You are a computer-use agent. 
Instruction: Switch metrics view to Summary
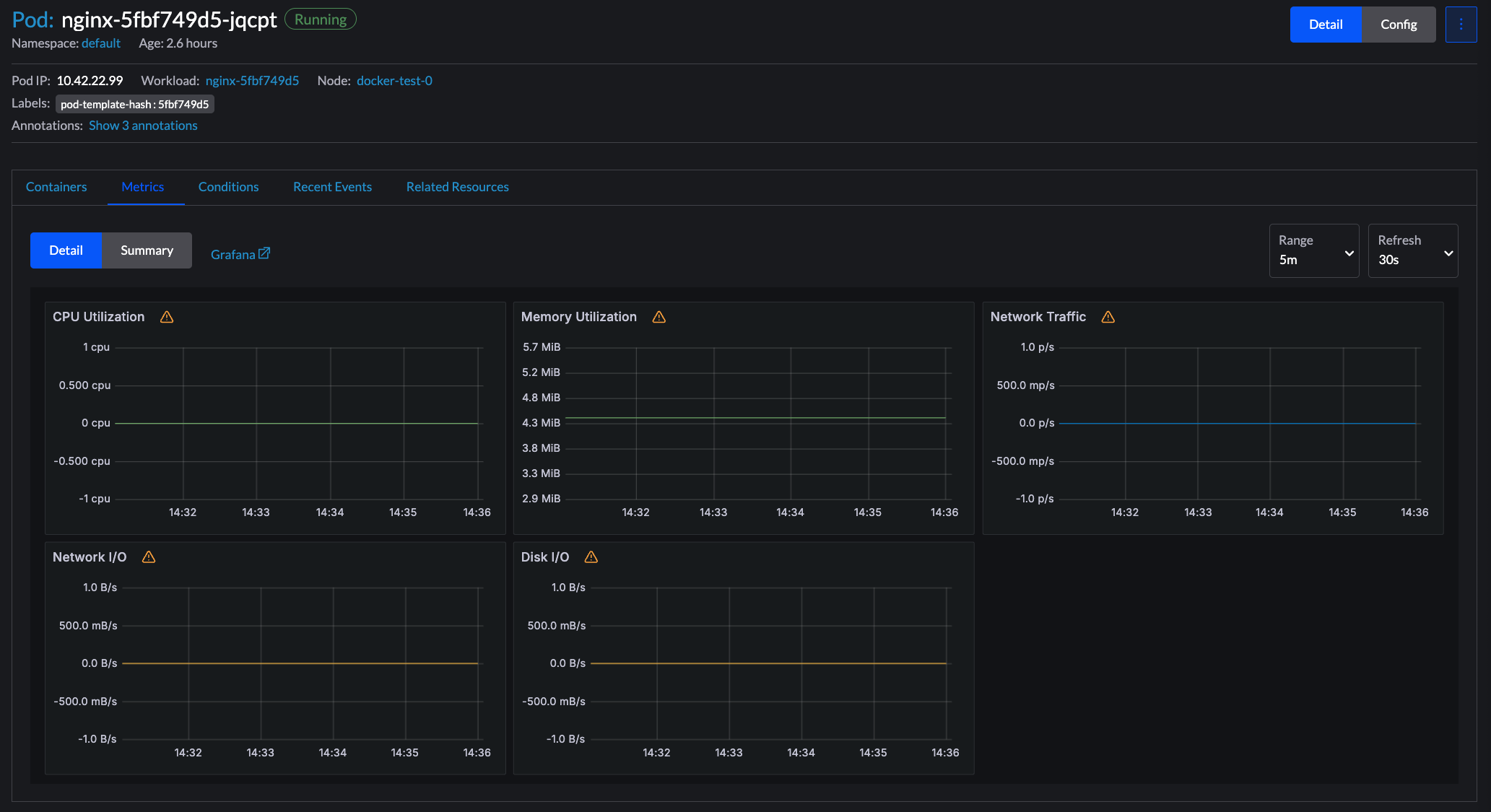point(147,250)
